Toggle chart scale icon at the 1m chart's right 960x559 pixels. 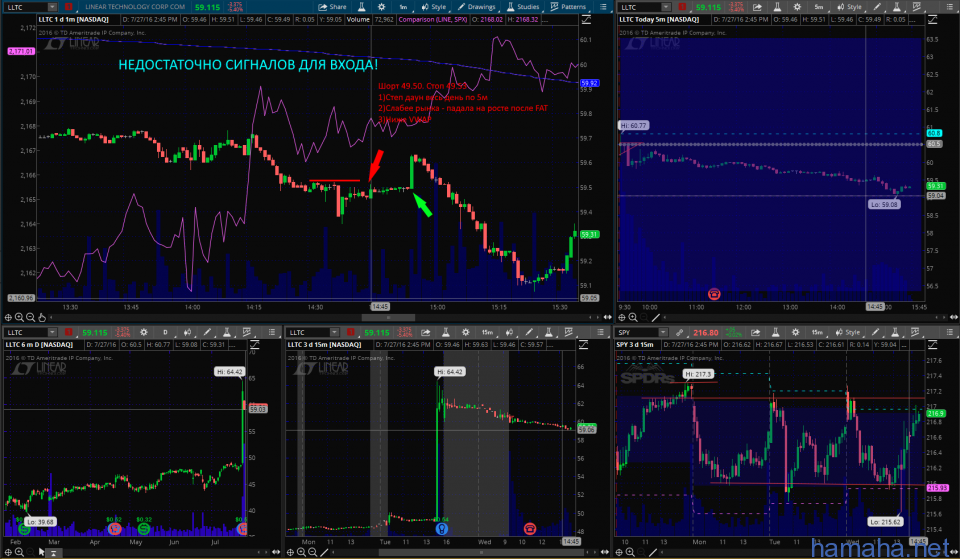point(586,20)
